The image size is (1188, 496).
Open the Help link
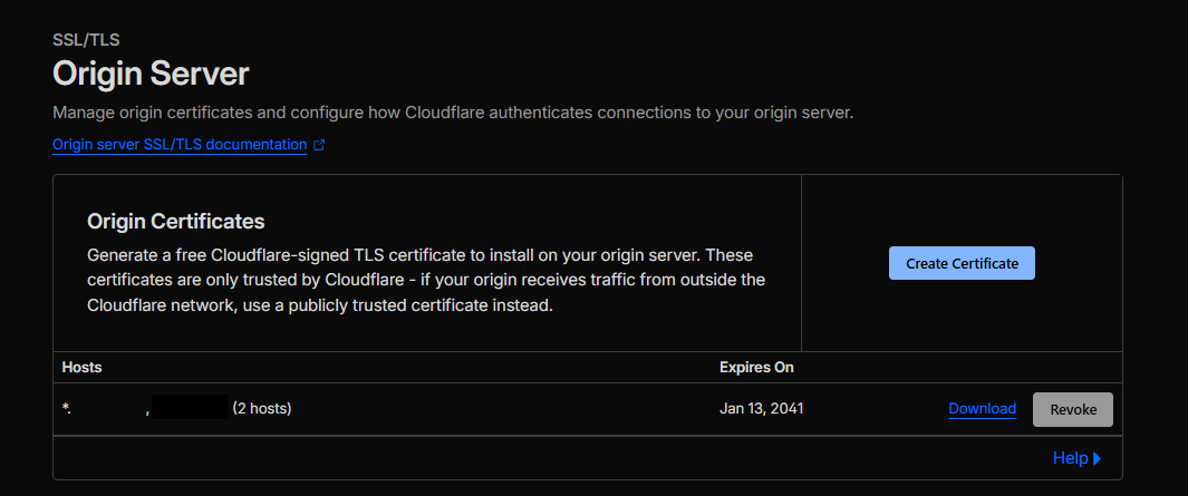[1069, 458]
